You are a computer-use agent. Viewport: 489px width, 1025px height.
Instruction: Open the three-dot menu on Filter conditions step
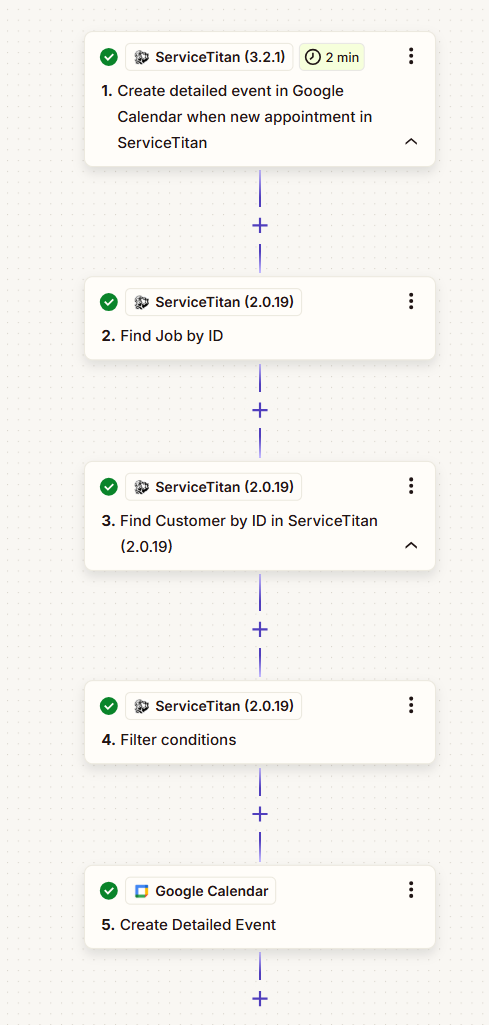pos(411,705)
